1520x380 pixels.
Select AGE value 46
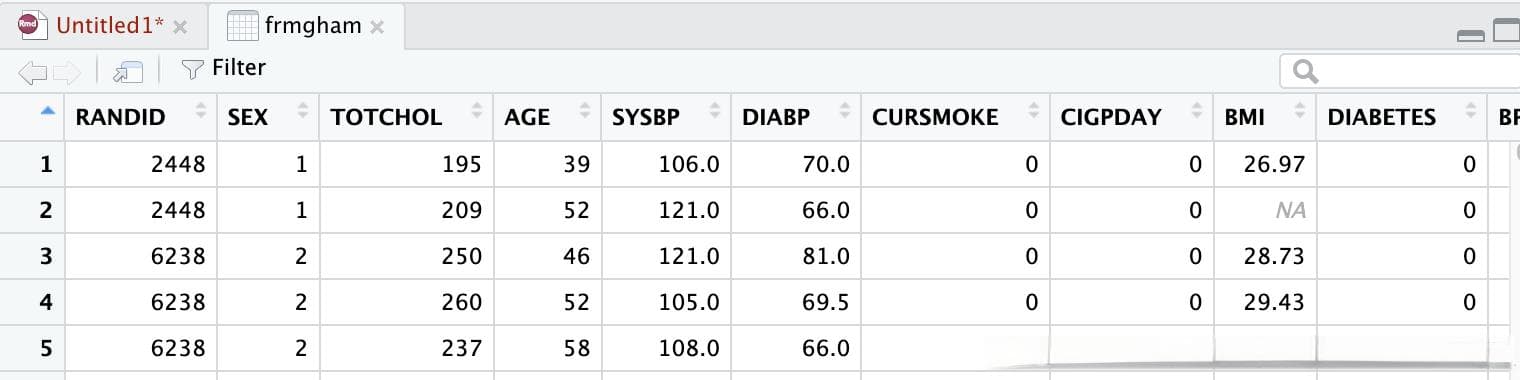coord(577,256)
